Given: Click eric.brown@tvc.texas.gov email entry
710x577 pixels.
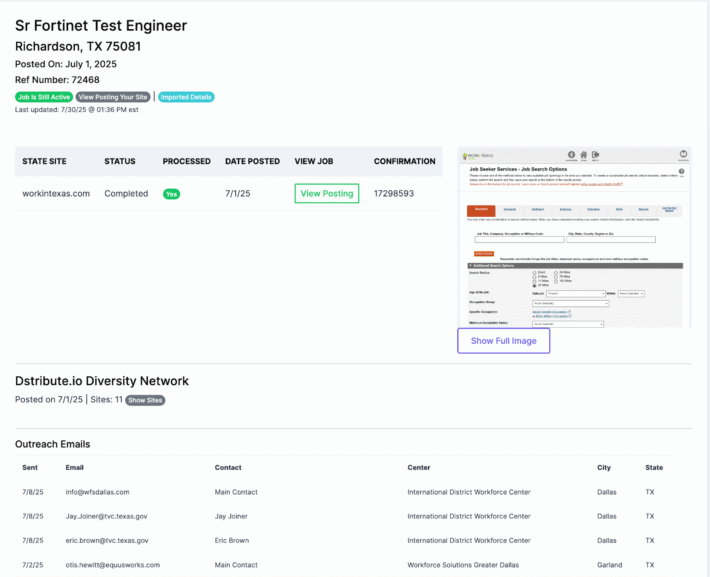Looking at the screenshot, I should click(106, 541).
